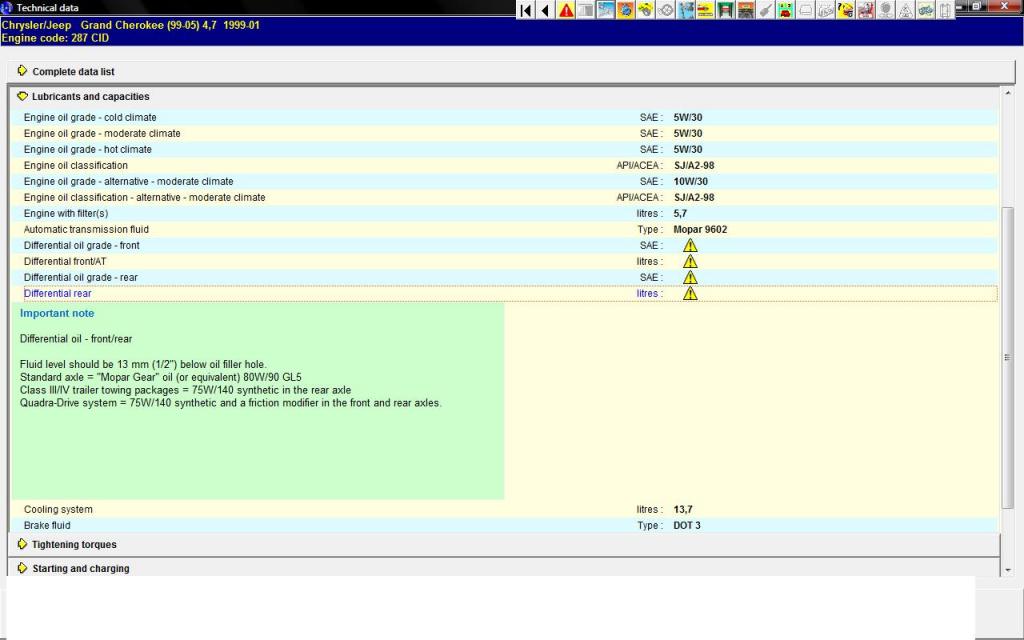Click the first-page navigation arrow icon

click(x=526, y=10)
